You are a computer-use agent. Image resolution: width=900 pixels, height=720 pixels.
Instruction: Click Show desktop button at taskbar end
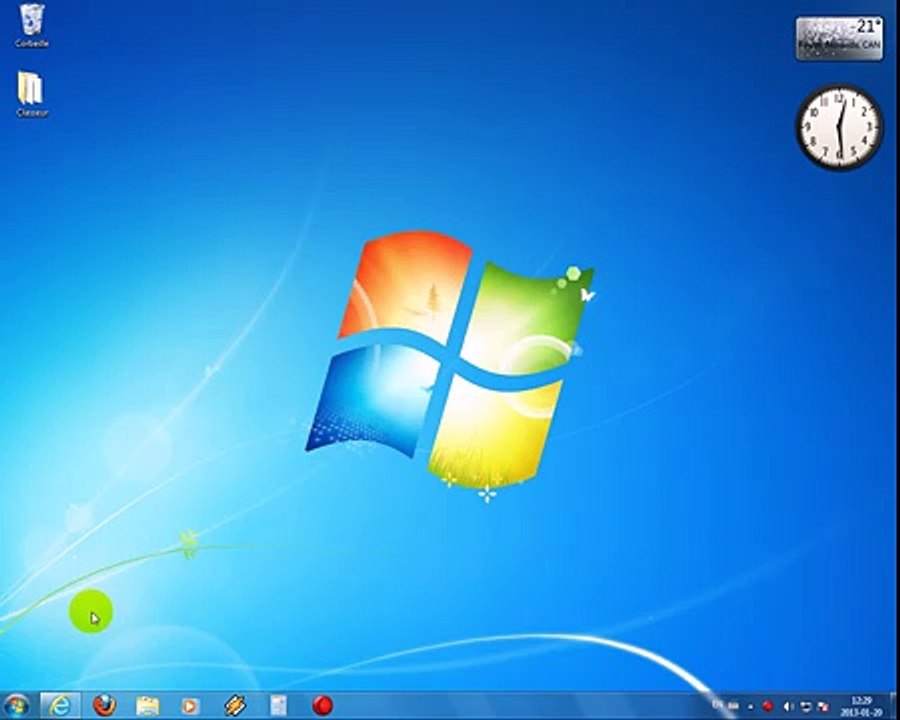894,706
